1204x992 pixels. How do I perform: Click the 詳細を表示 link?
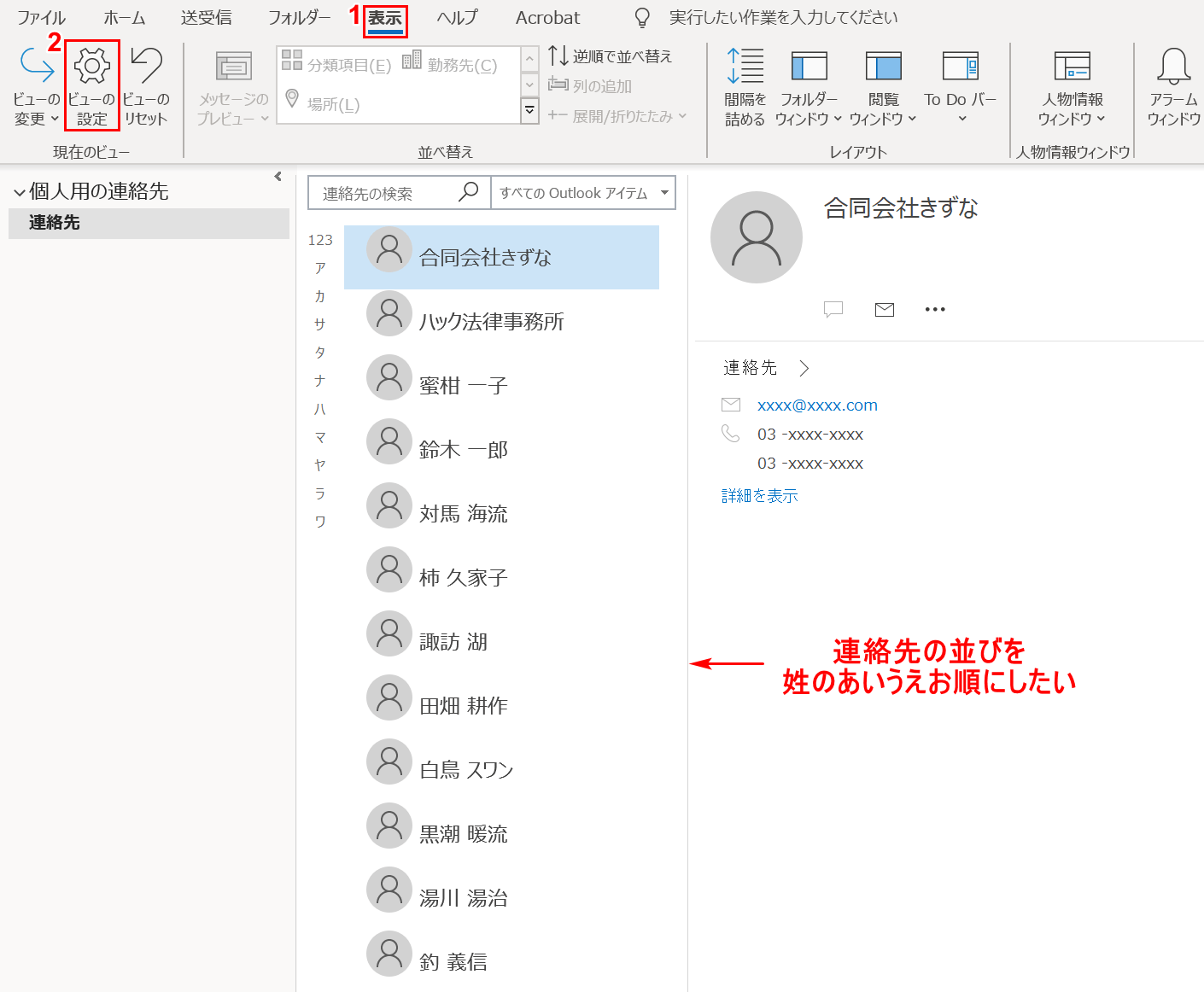pyautogui.click(x=759, y=496)
